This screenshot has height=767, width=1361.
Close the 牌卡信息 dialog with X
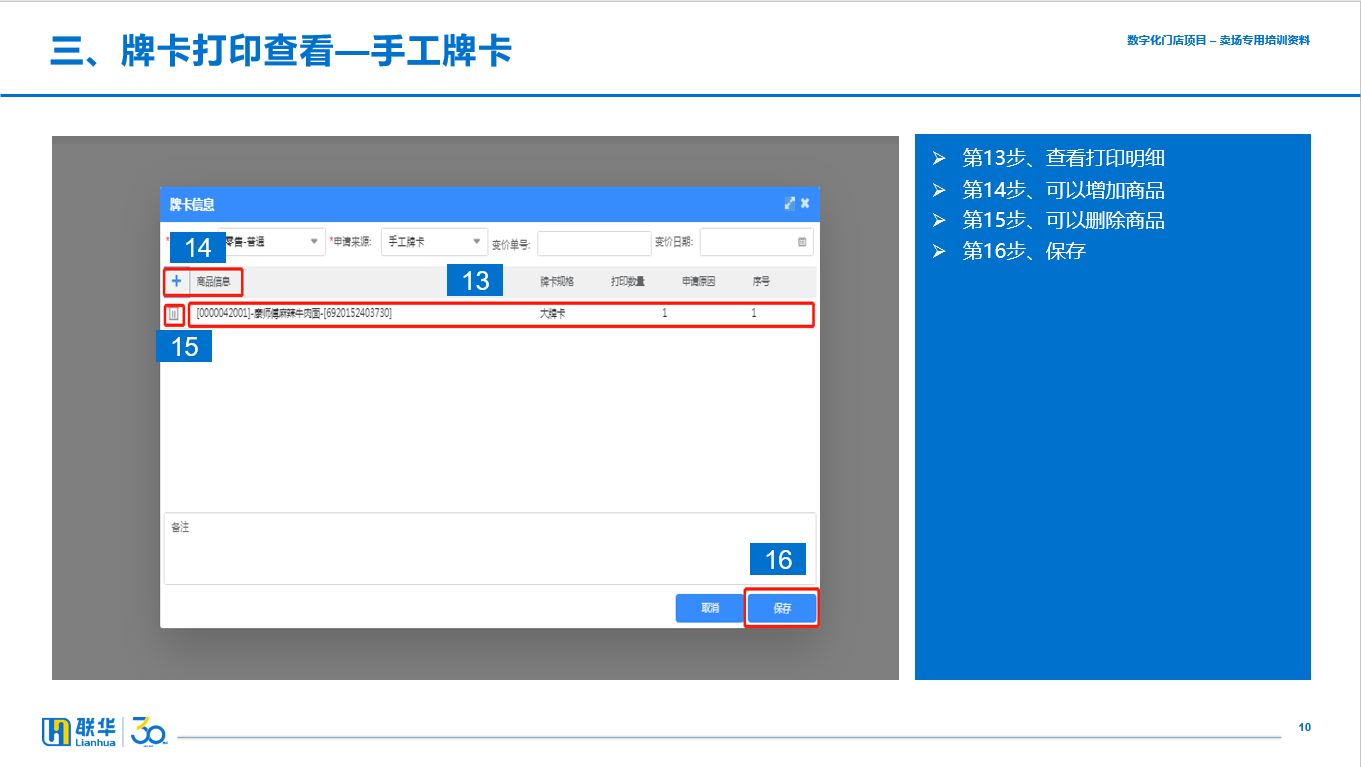click(805, 204)
